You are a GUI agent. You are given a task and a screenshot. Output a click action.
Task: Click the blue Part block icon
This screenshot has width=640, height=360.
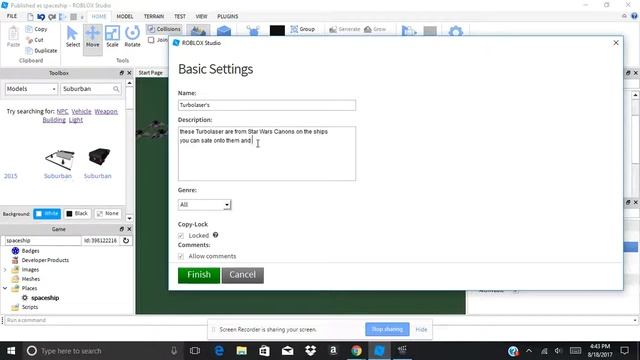tap(224, 31)
